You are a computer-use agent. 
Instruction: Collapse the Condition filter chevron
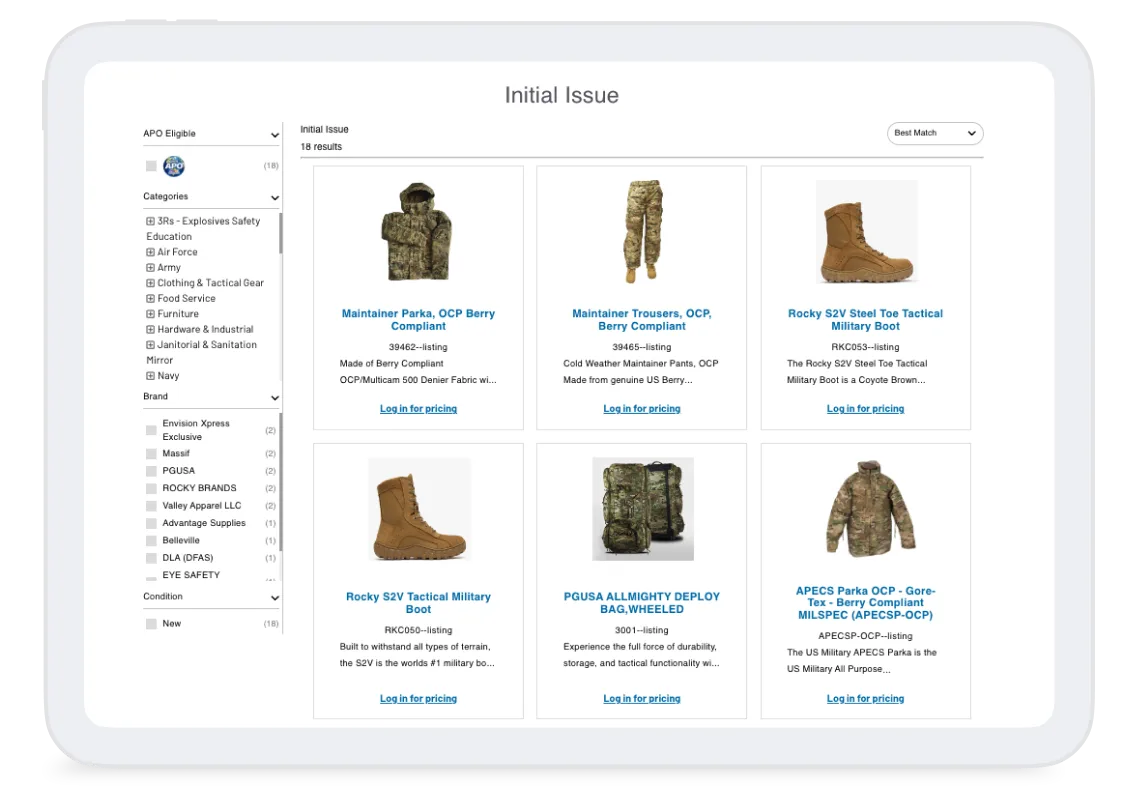point(275,597)
